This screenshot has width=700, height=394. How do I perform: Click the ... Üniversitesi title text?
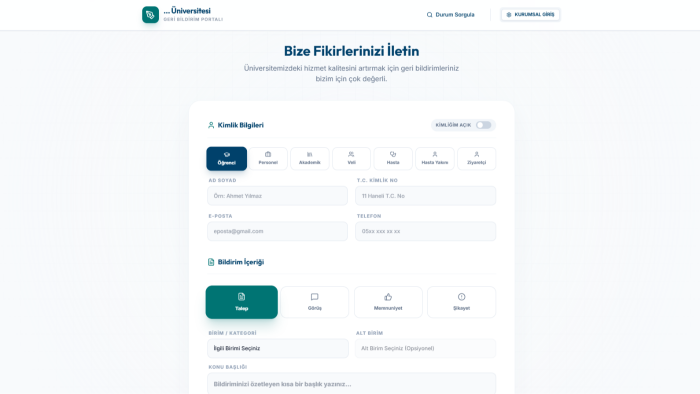point(187,11)
